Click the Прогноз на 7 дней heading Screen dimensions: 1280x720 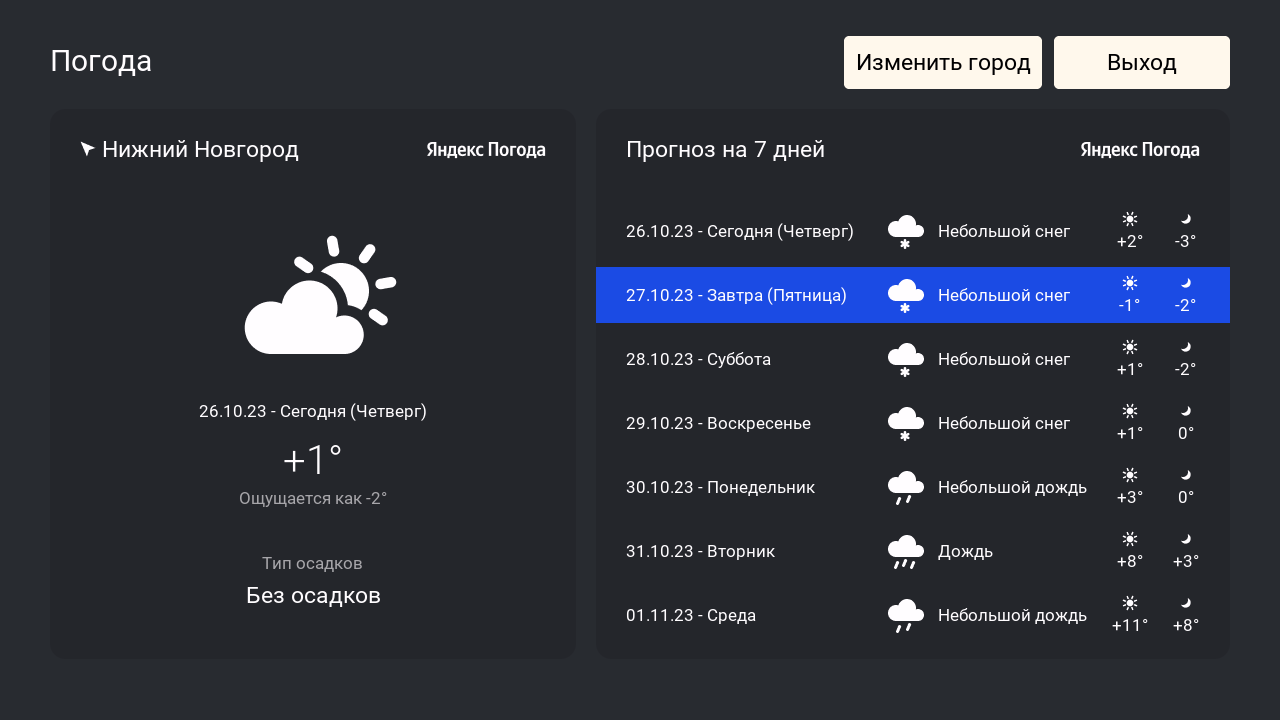coord(725,150)
